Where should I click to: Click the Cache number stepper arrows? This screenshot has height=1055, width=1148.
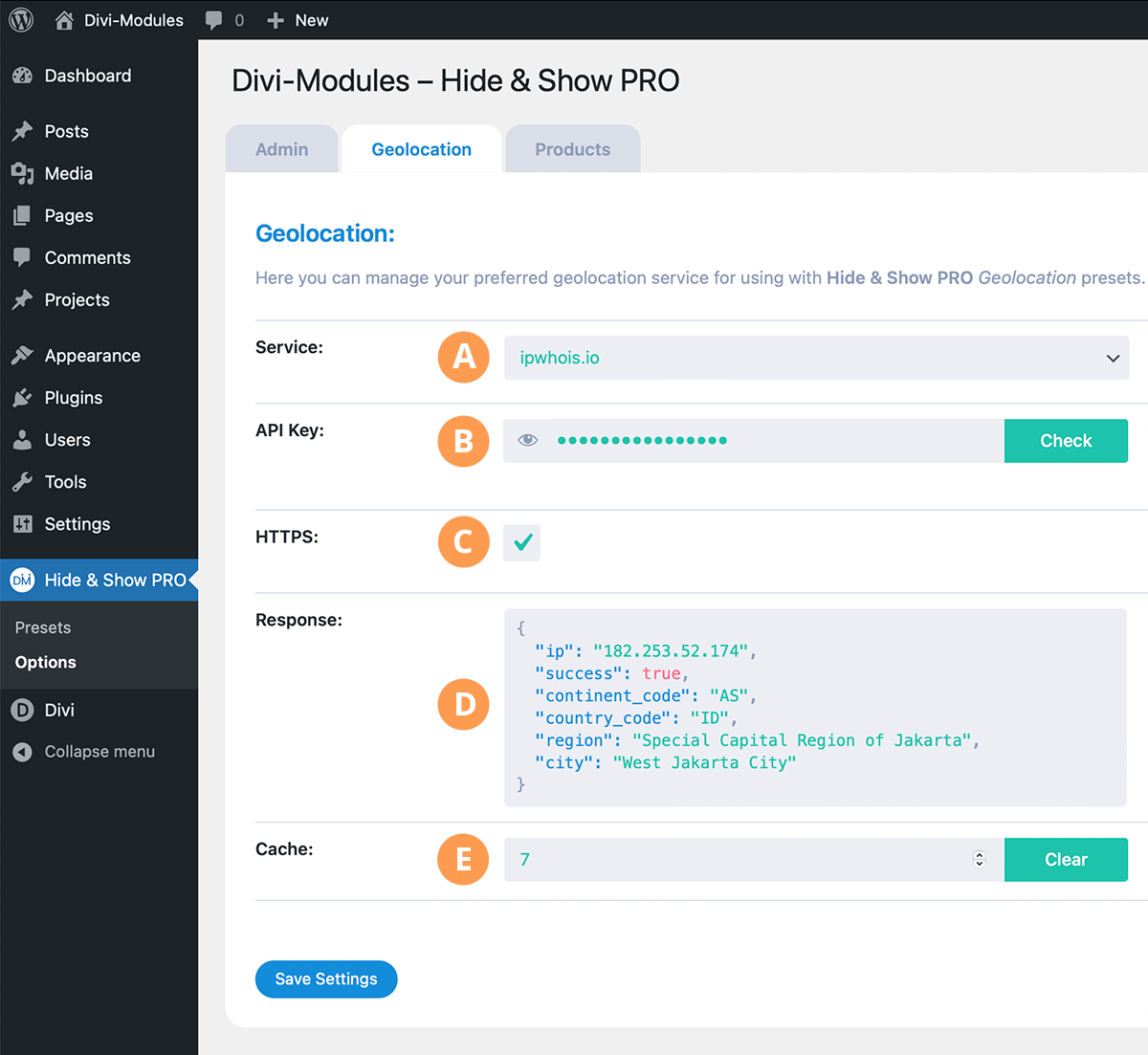[979, 859]
